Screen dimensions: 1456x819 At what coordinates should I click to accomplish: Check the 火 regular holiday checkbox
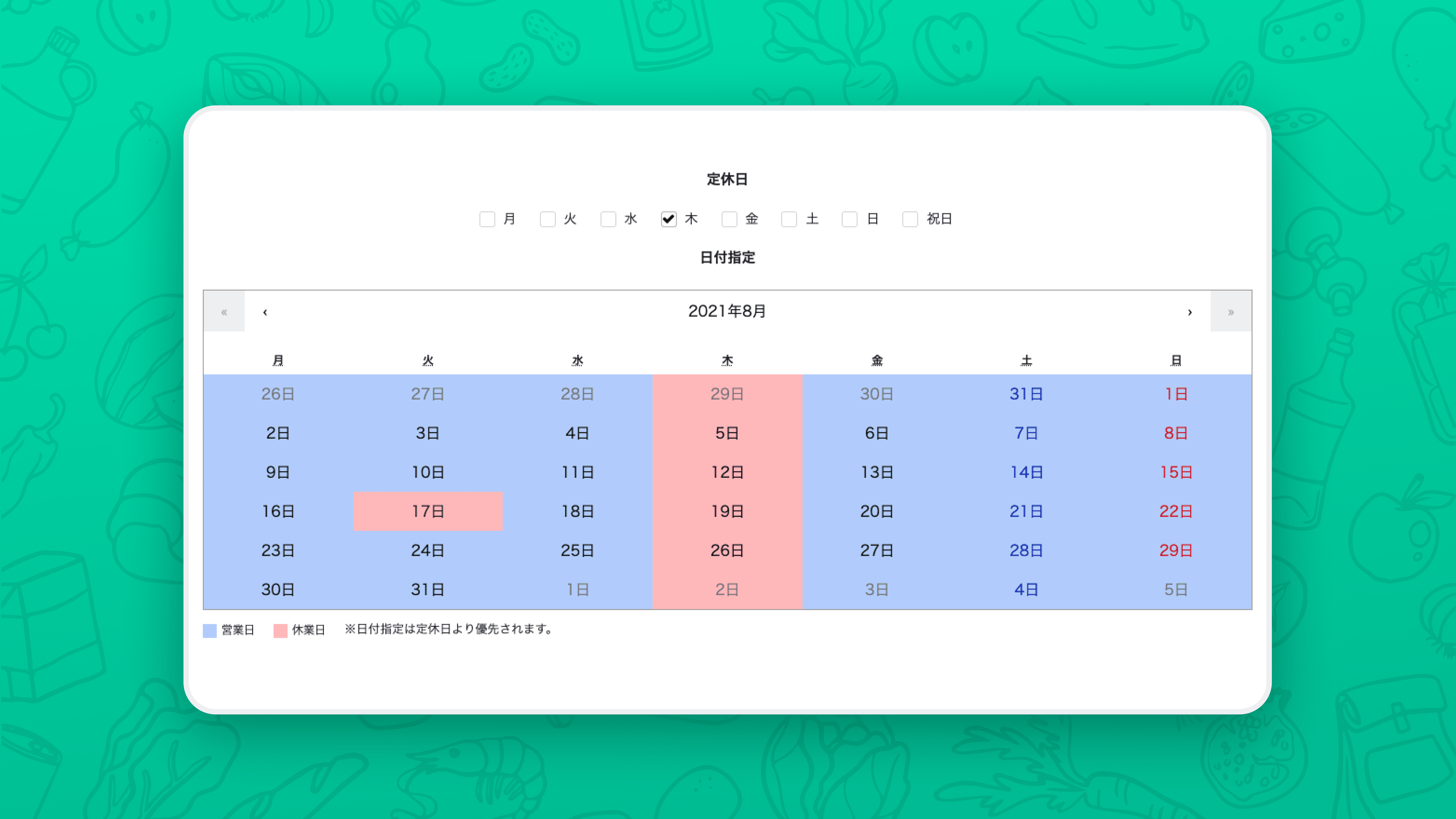coord(548,219)
